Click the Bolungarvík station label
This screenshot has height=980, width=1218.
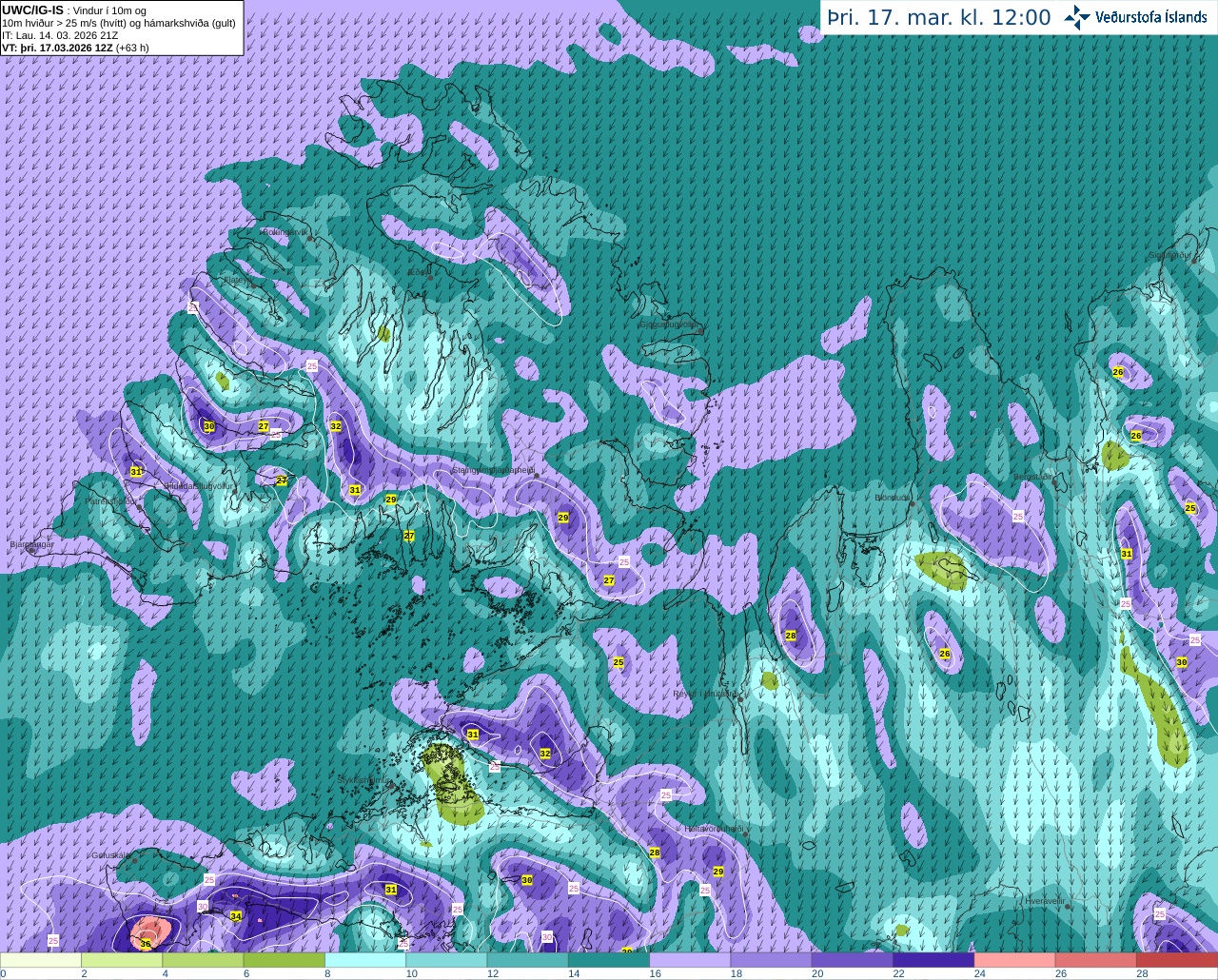point(285,231)
